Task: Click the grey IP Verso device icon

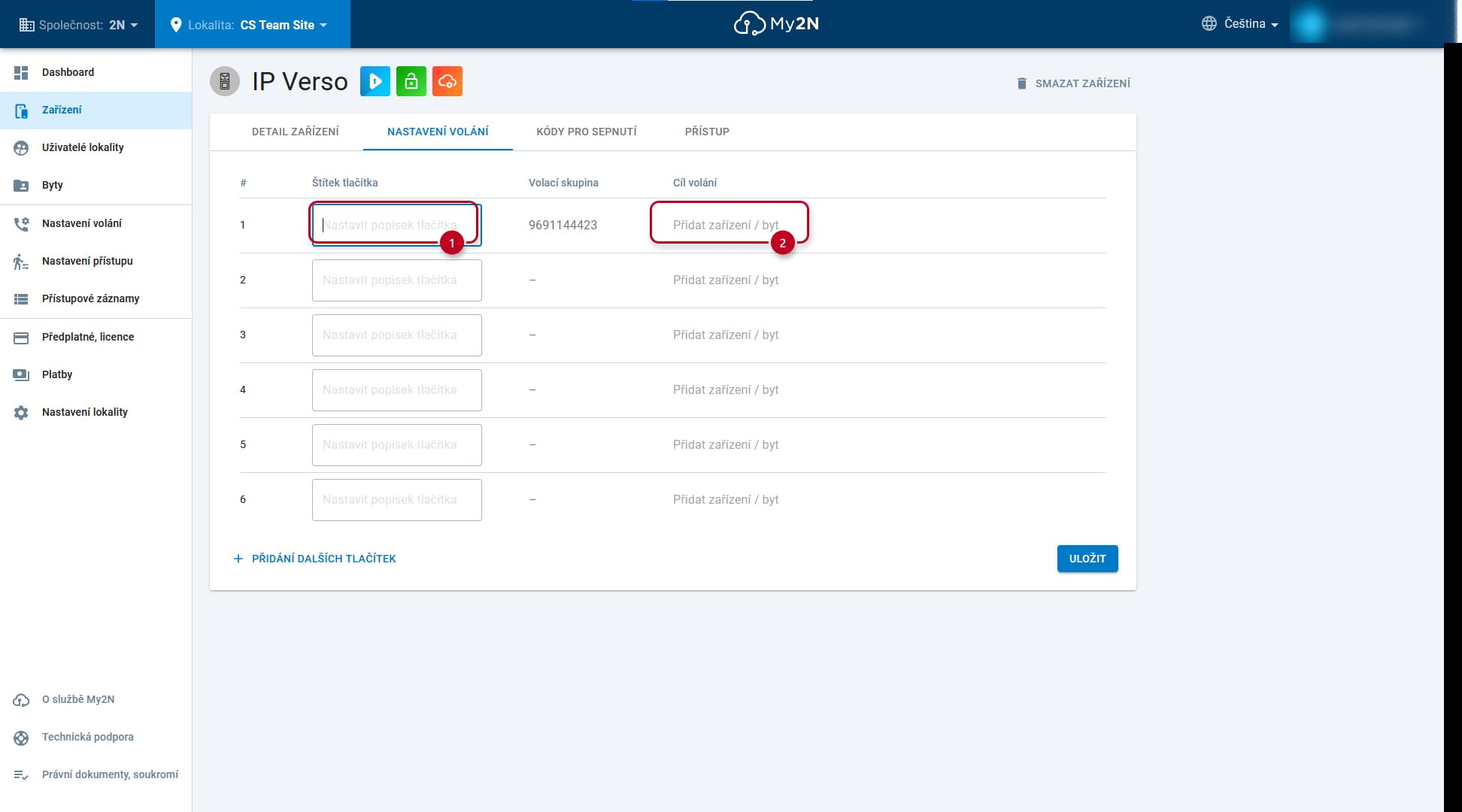Action: click(225, 81)
